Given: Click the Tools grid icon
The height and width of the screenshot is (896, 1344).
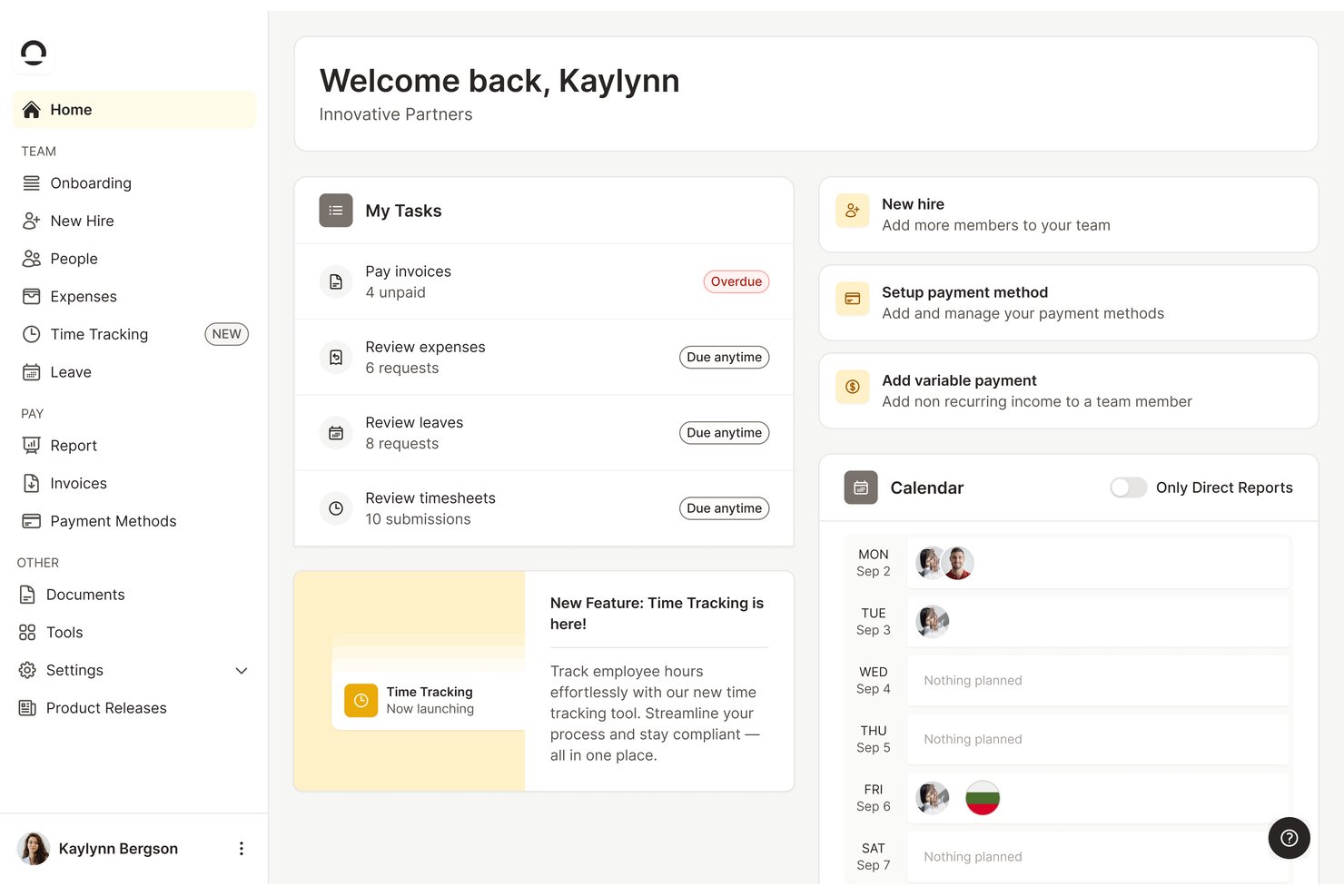Looking at the screenshot, I should click(27, 633).
